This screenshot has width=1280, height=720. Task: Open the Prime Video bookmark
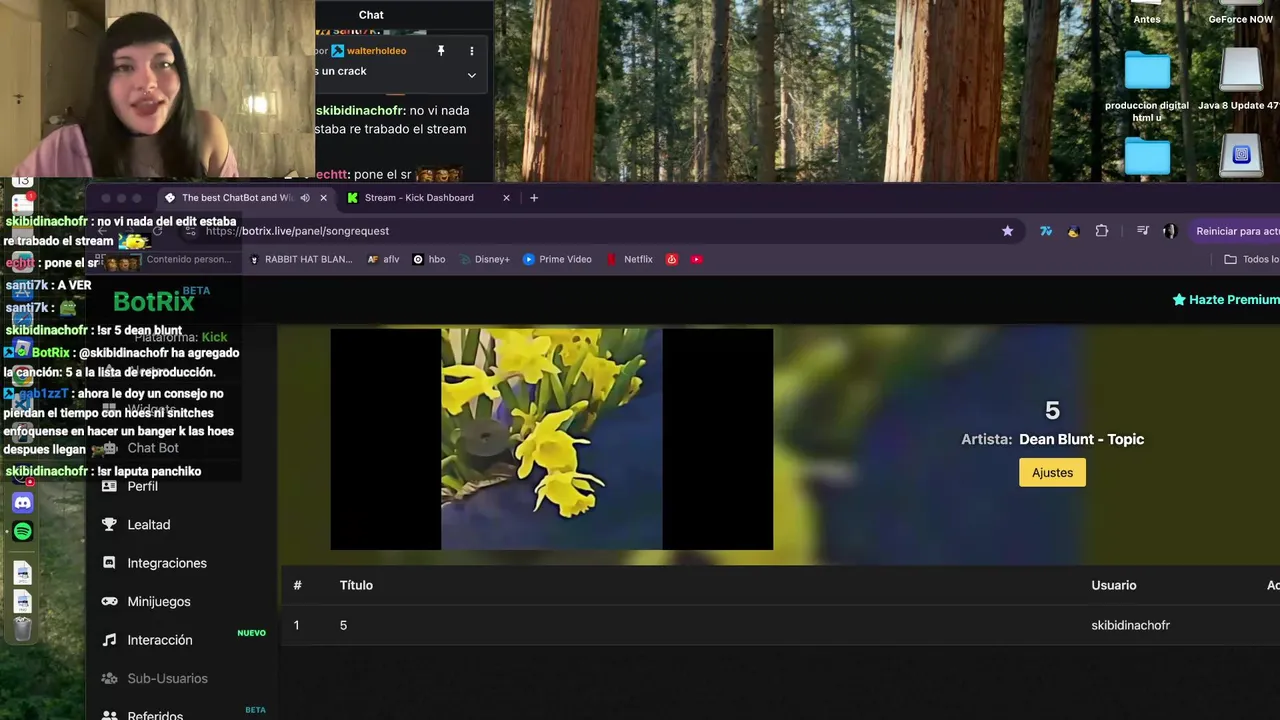coord(558,259)
